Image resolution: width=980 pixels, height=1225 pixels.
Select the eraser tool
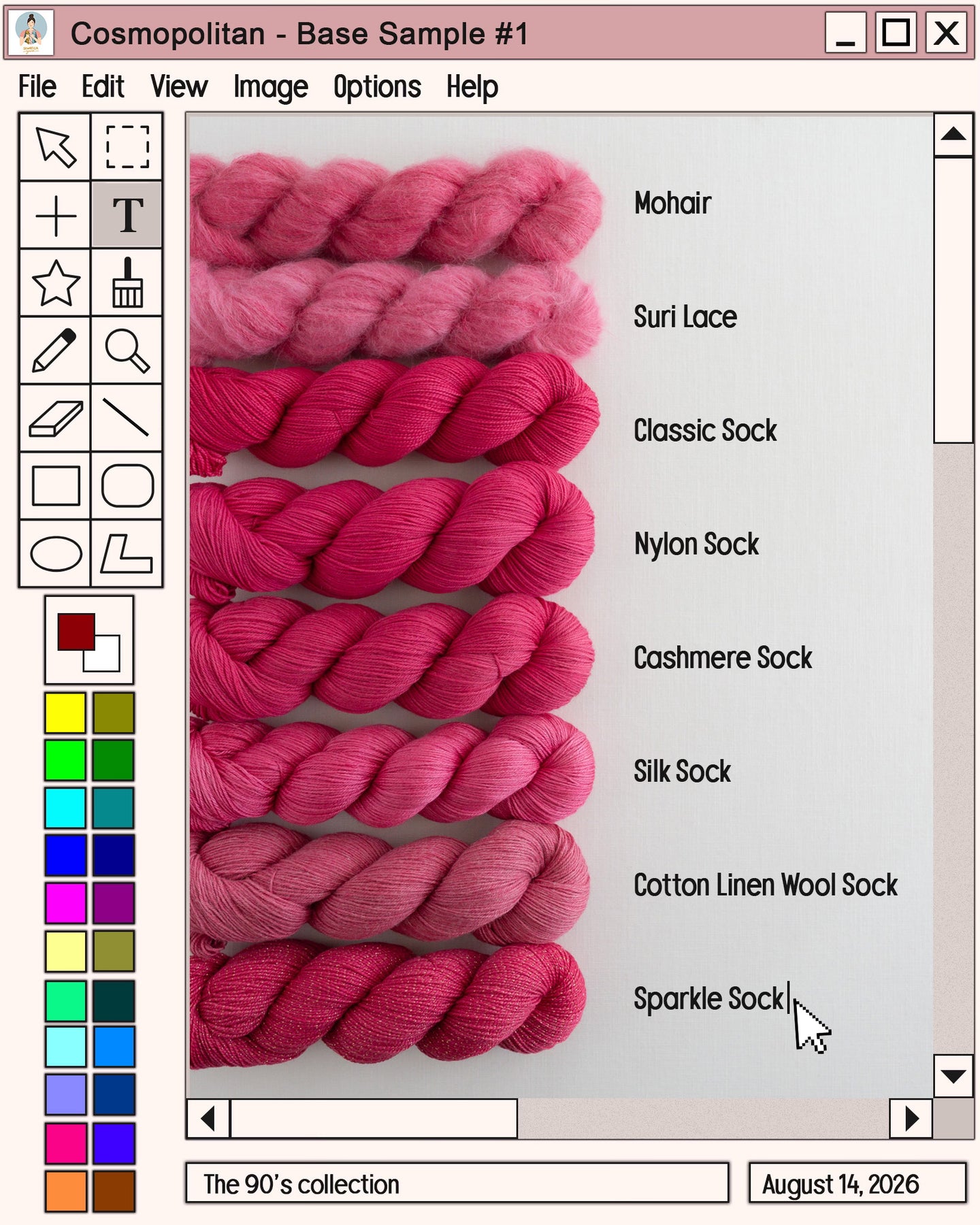(55, 418)
